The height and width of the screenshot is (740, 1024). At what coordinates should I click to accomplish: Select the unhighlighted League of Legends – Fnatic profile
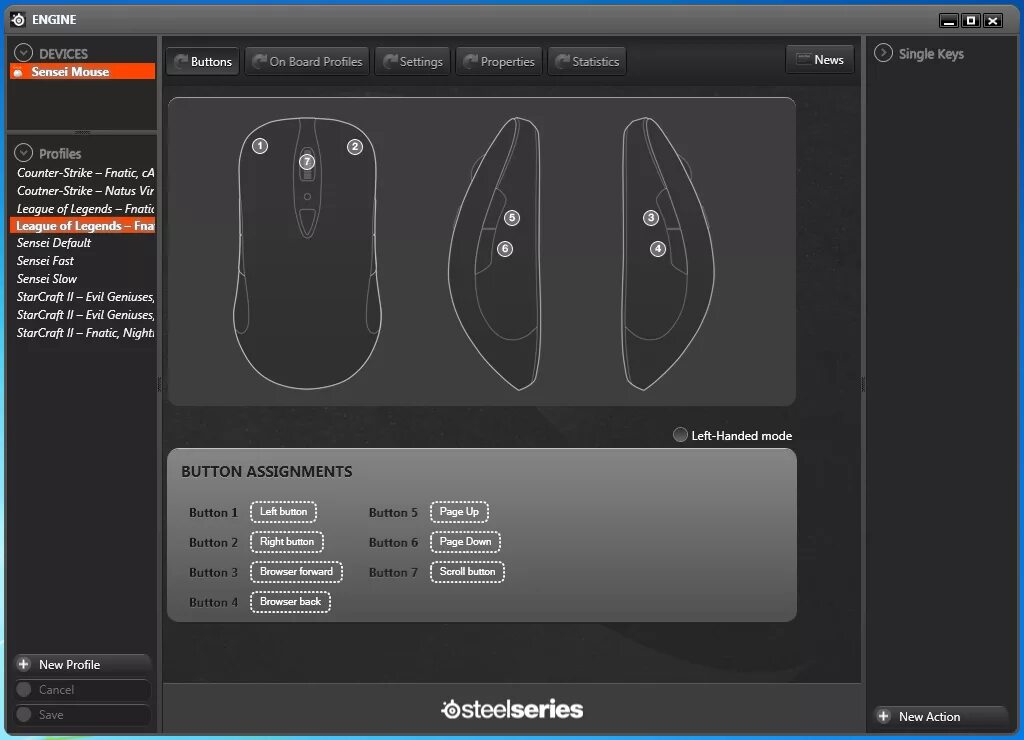click(x=85, y=208)
